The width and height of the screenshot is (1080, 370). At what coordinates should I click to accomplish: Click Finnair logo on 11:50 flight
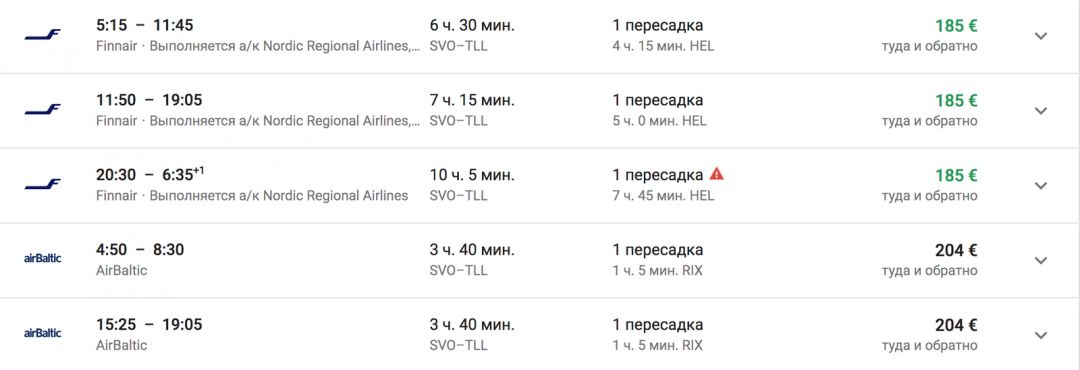point(43,110)
